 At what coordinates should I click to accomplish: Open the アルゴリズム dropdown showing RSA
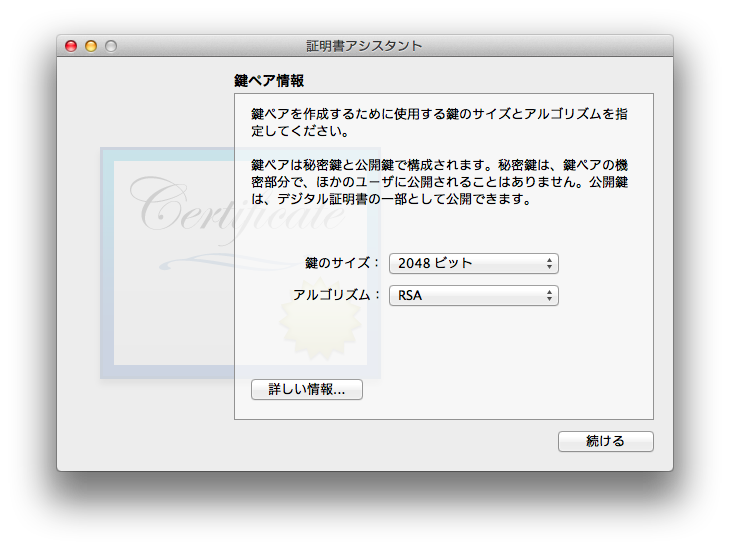pos(473,296)
